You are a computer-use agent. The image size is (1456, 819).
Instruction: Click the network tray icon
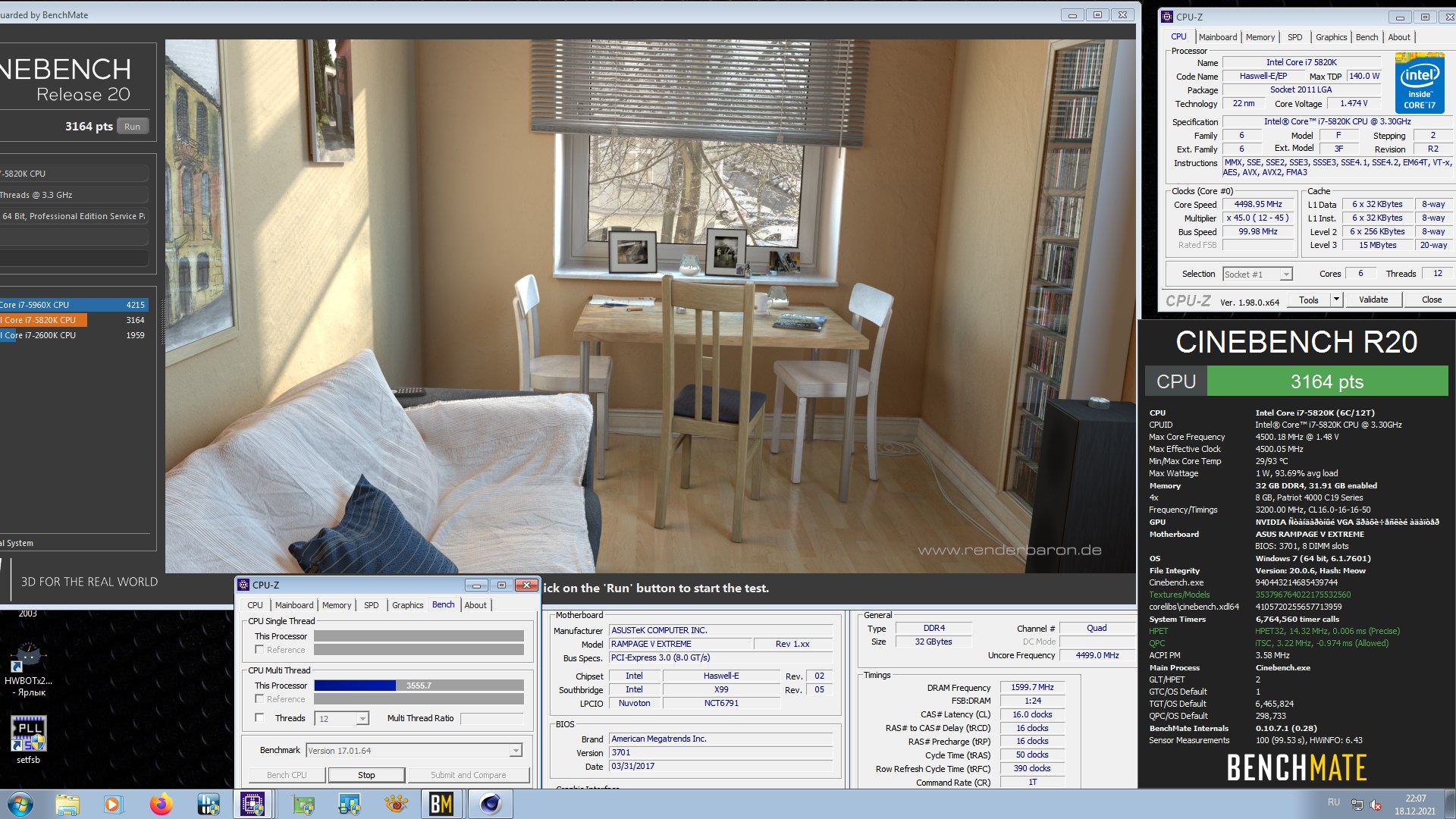pos(1357,804)
